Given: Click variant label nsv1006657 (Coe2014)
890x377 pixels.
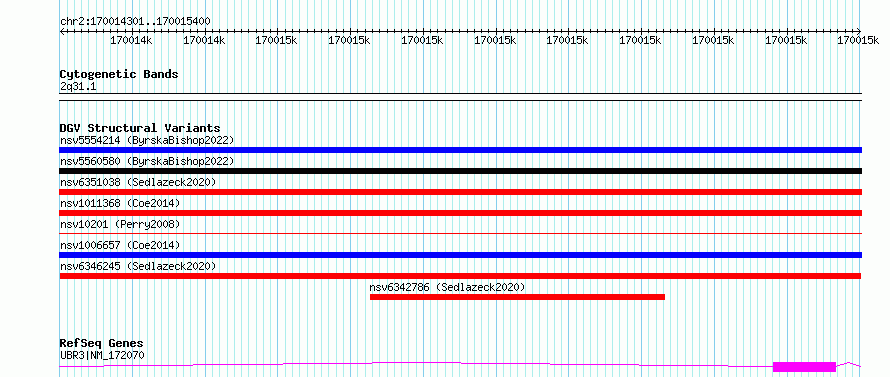Looking at the screenshot, I should (x=120, y=245).
